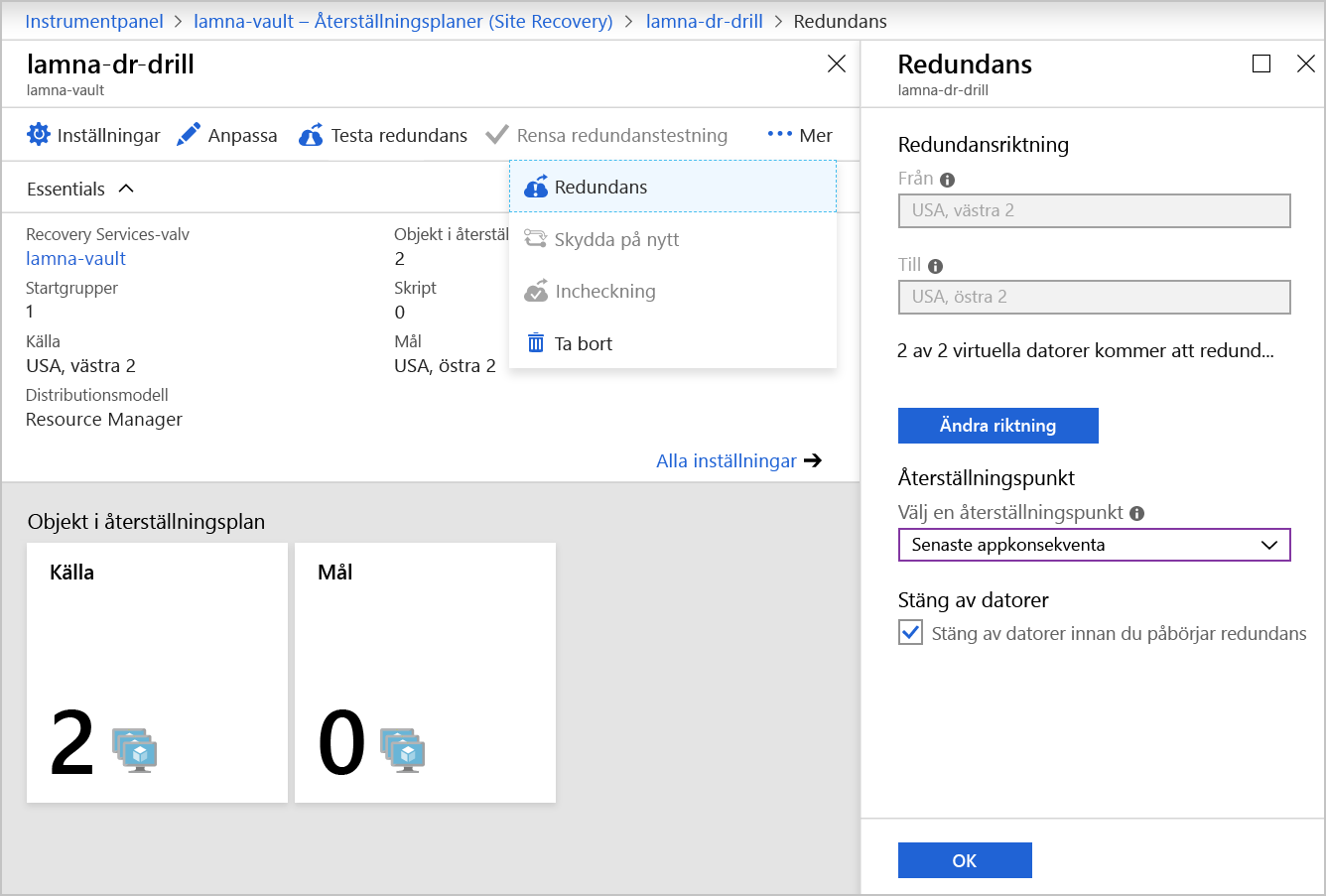The height and width of the screenshot is (896, 1326).
Task: Open the Mål tile
Action: click(x=425, y=673)
